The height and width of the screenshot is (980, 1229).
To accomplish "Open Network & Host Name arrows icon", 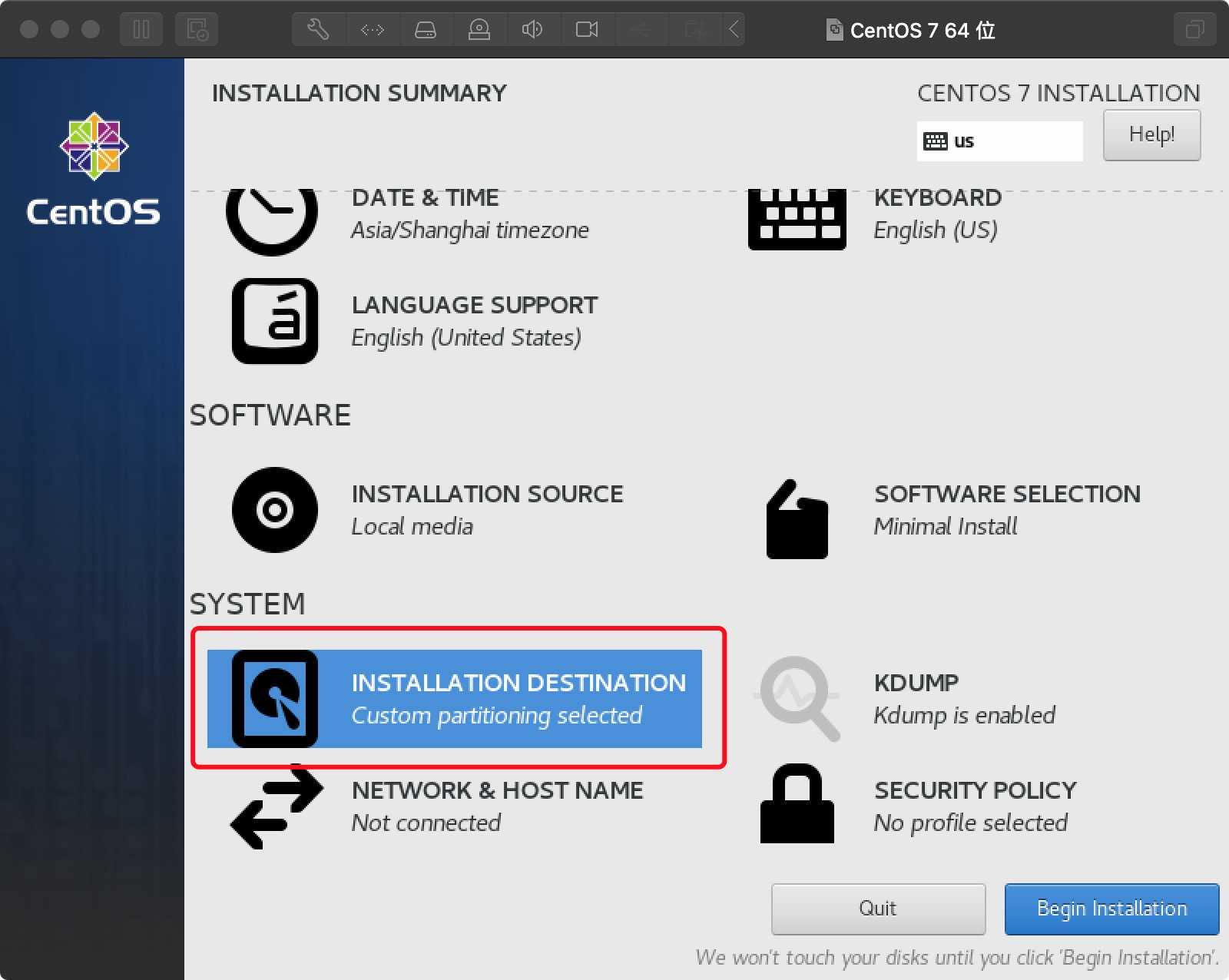I will pos(277,806).
